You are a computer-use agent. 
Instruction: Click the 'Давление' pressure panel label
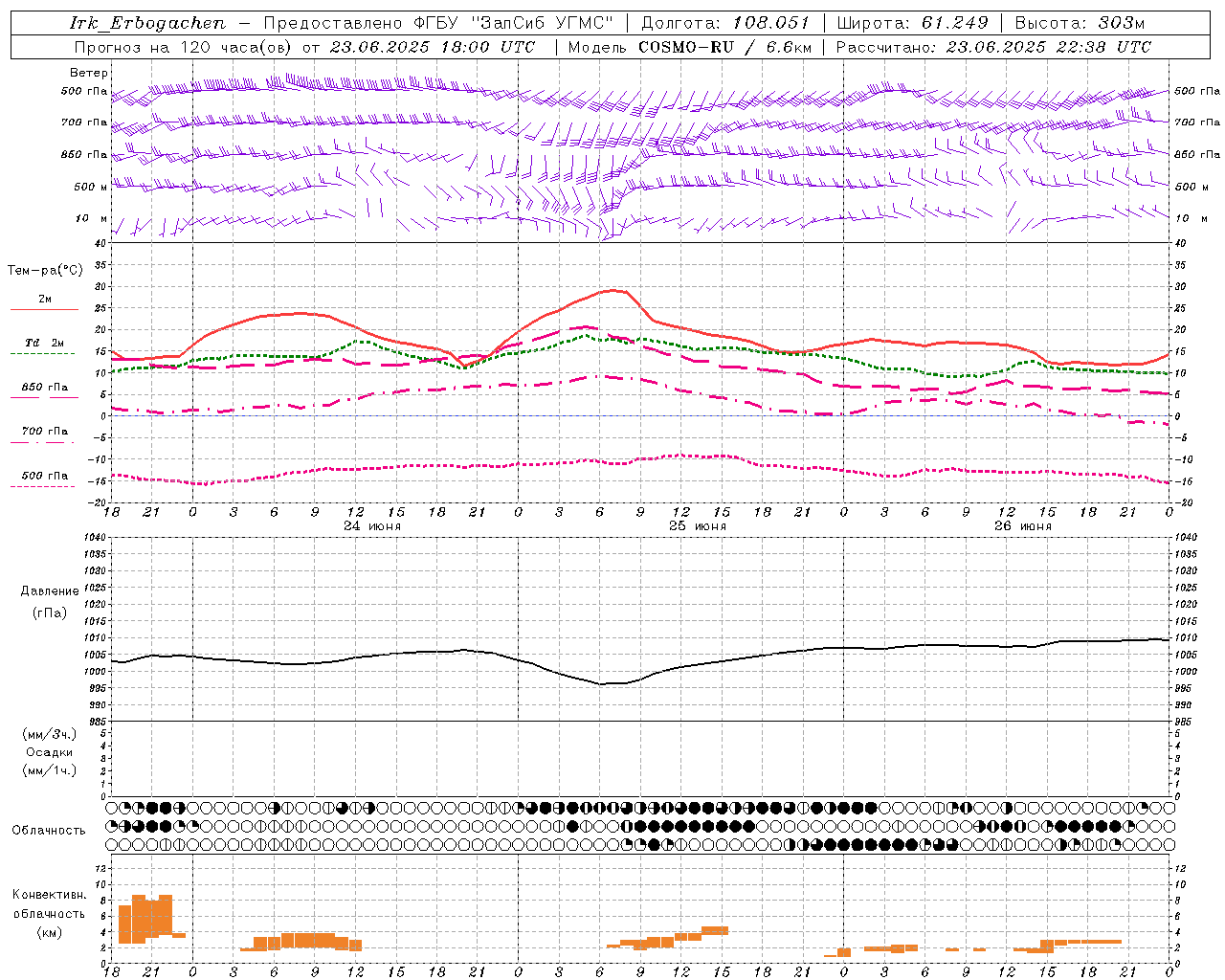point(50,591)
